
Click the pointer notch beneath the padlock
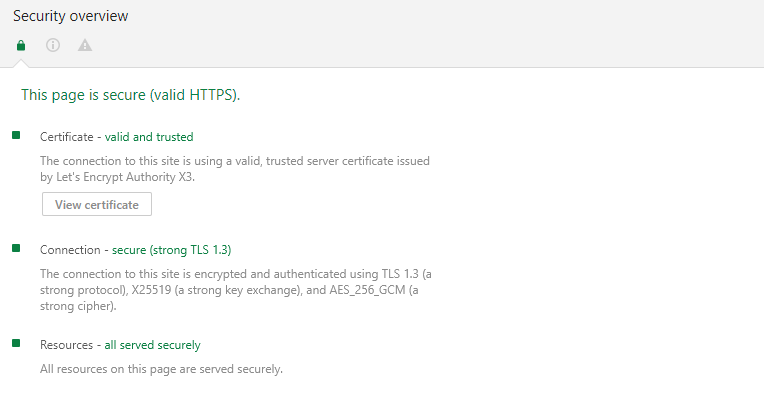(x=20, y=63)
